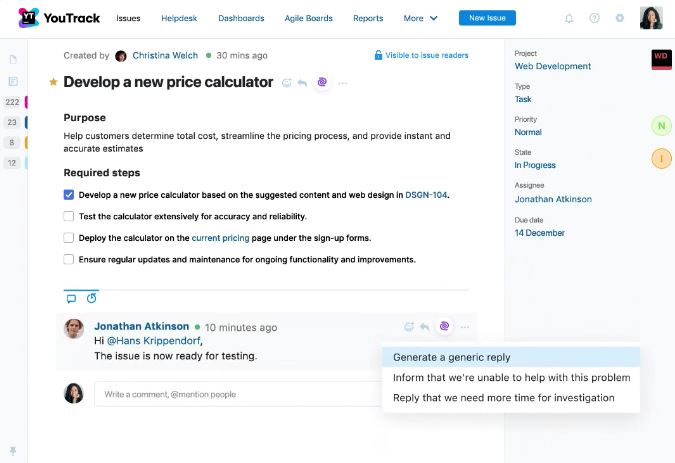Click the AI assistant icon beside issue title
Viewport: 675px width, 463px height.
point(322,82)
